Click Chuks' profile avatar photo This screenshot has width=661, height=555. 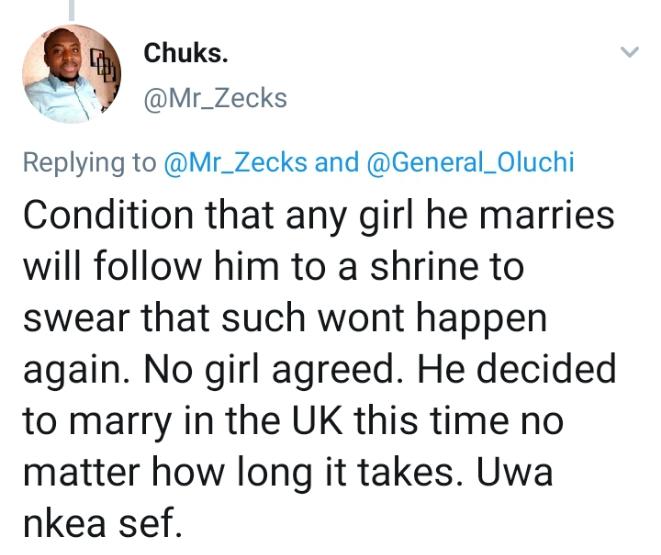(72, 73)
